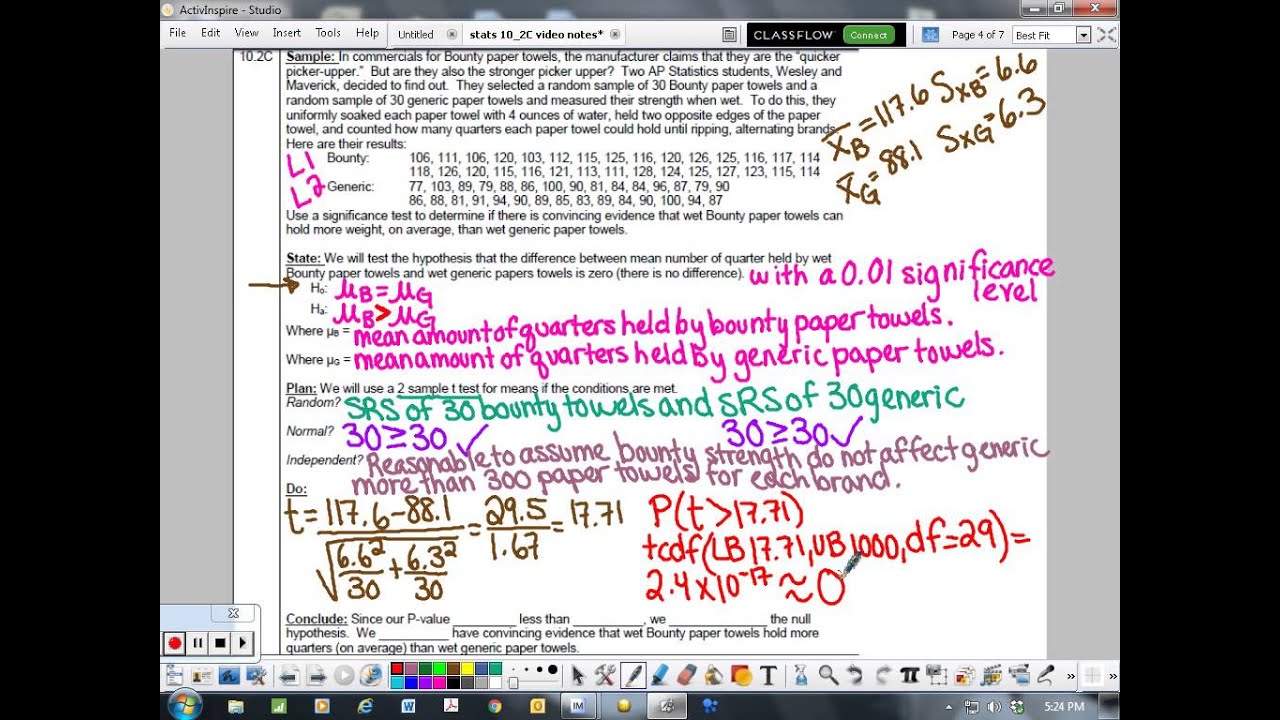Viewport: 1280px width, 720px height.
Task: Open the Tools hammer-and-wrench icon
Action: click(x=605, y=675)
